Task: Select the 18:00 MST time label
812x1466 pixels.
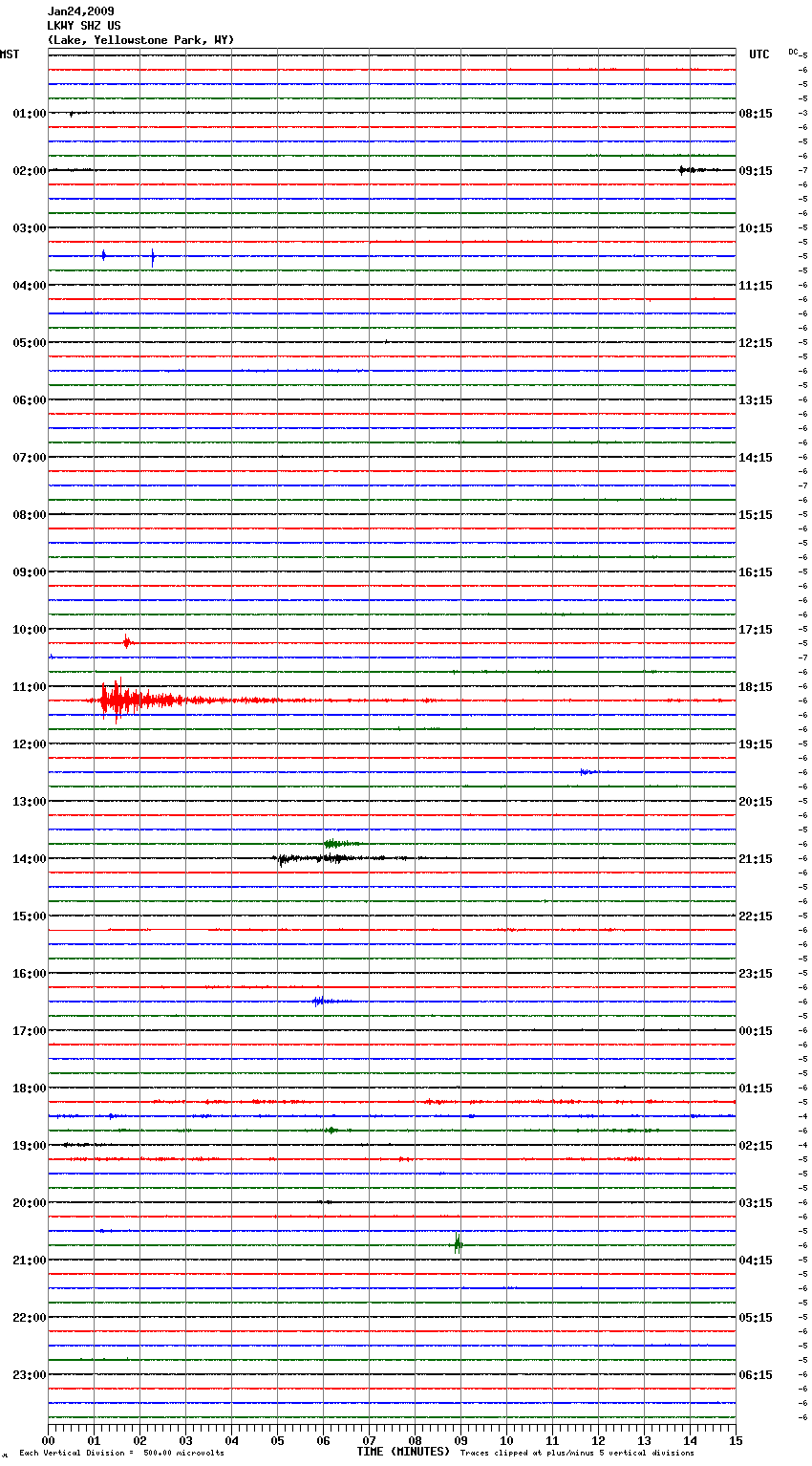Action: pos(29,1089)
